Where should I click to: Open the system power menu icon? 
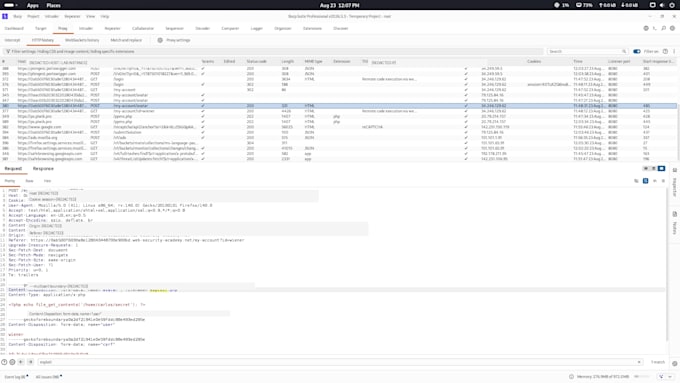click(672, 5)
